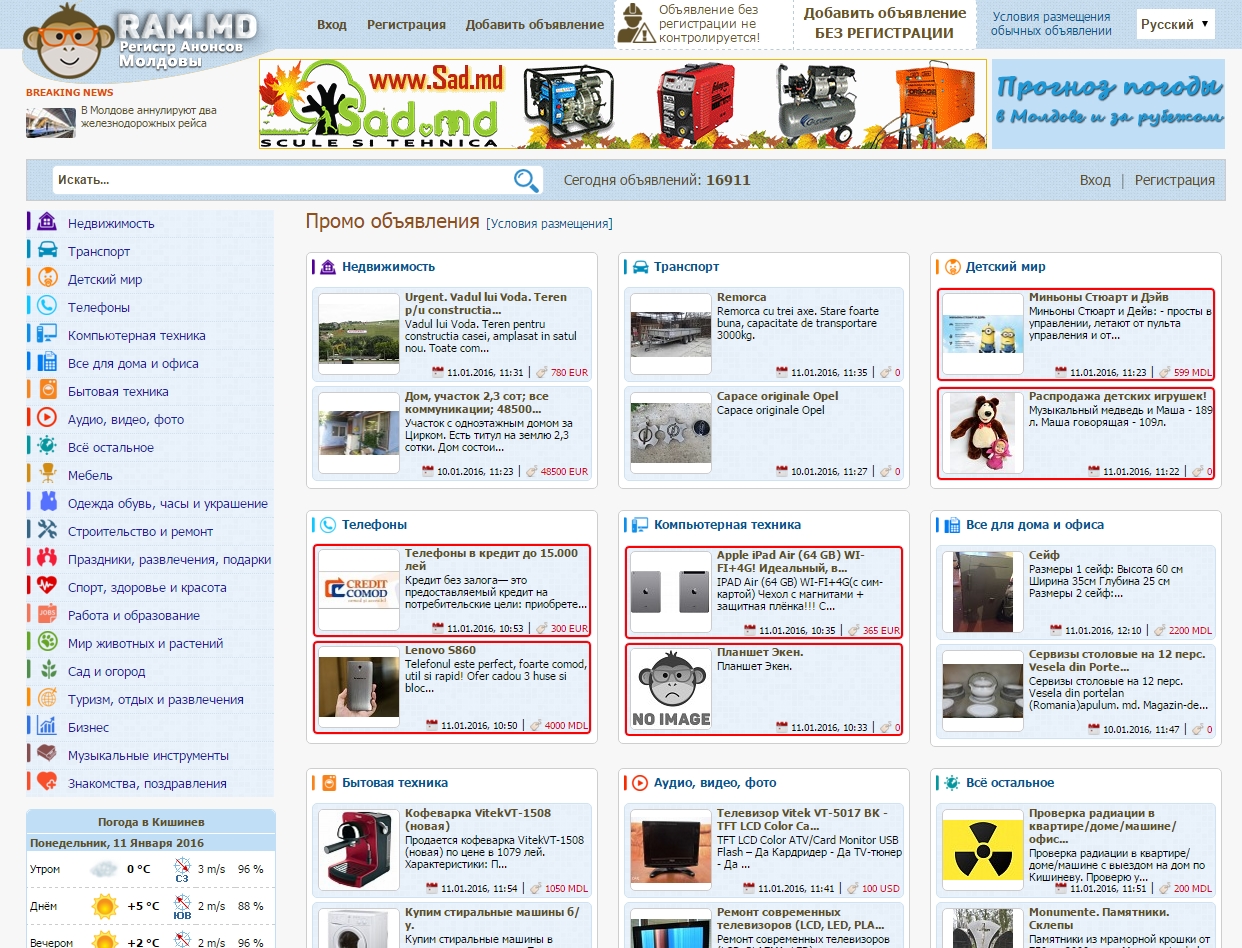Click the magnifying glass search icon
Viewport: 1242px width, 948px height.
pyautogui.click(x=526, y=180)
